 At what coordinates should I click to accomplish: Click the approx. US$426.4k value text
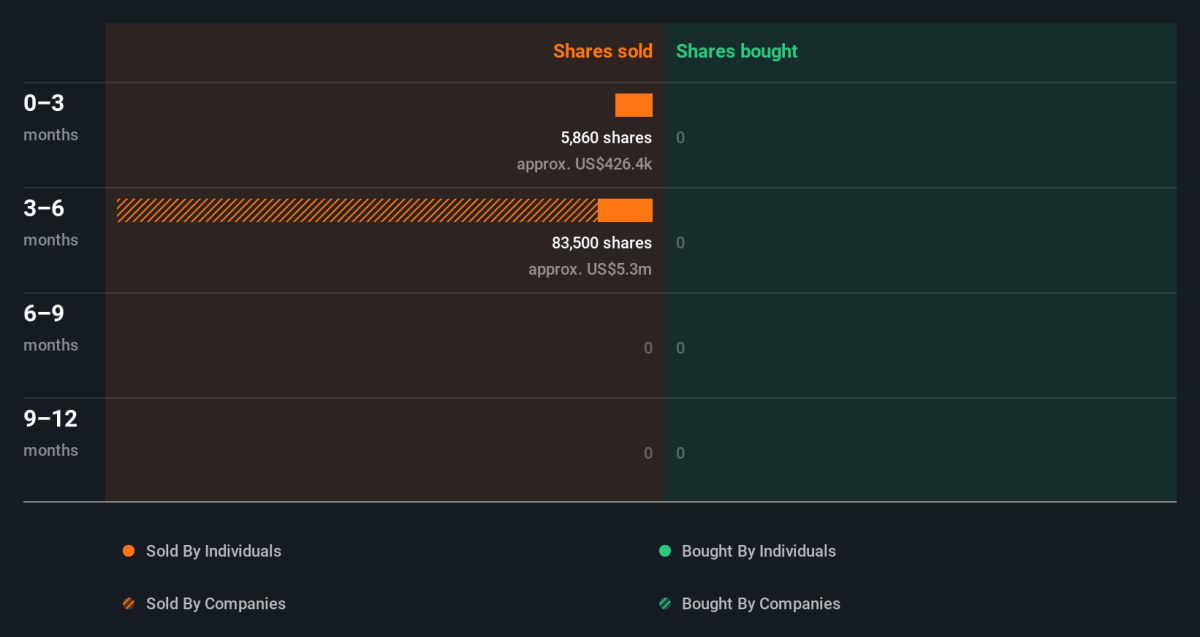(584, 163)
